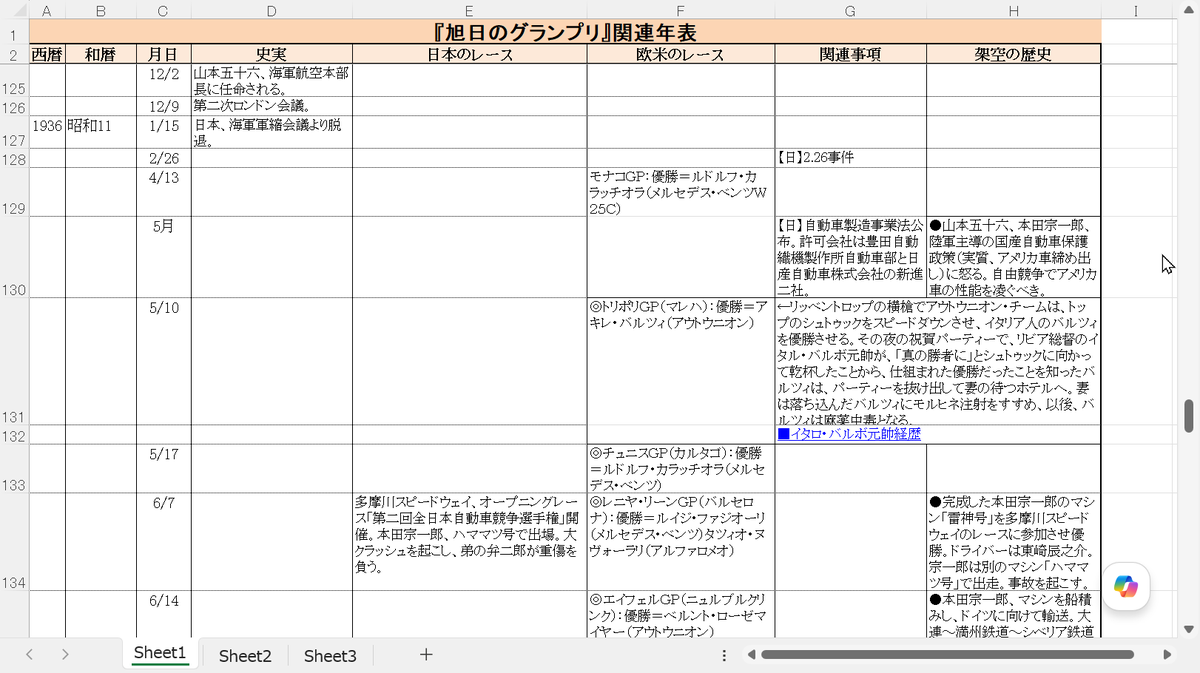Select column D header
The image size is (1200, 673).
272,11
